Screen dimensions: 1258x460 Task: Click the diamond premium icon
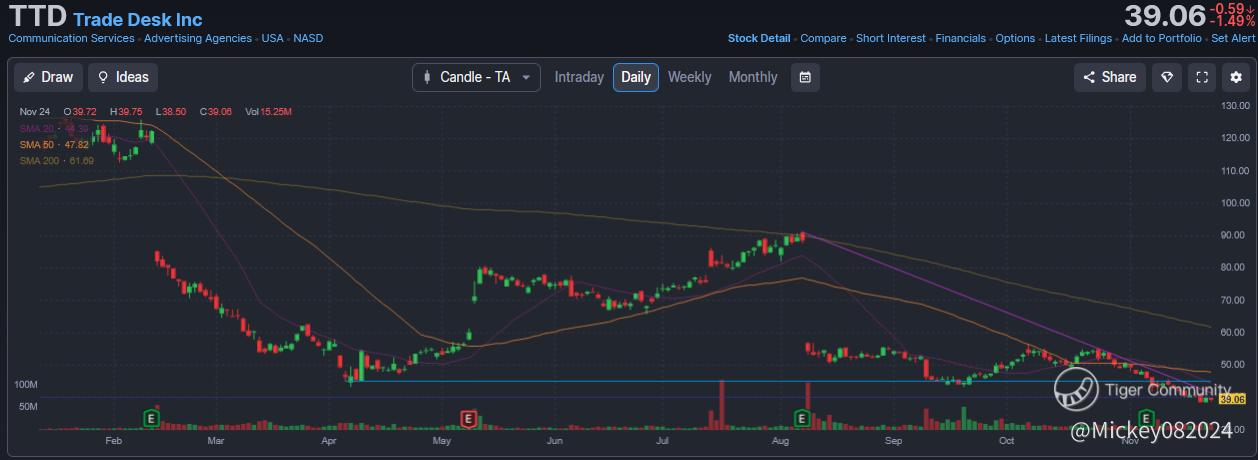pos(1167,77)
